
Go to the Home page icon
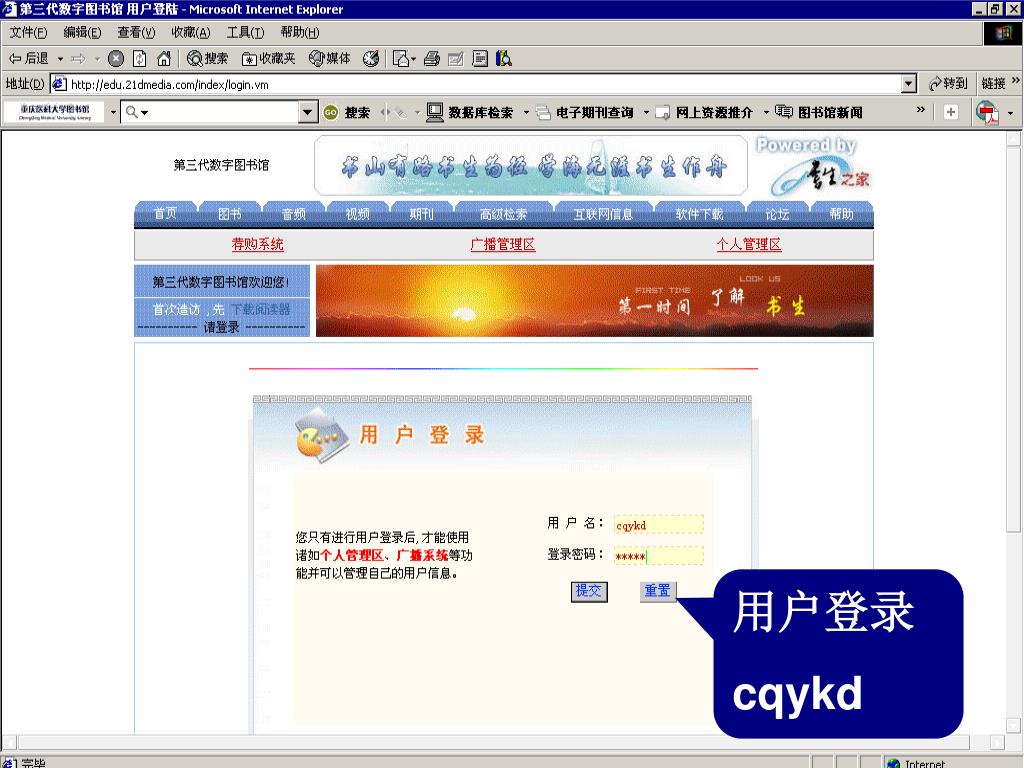pos(164,59)
